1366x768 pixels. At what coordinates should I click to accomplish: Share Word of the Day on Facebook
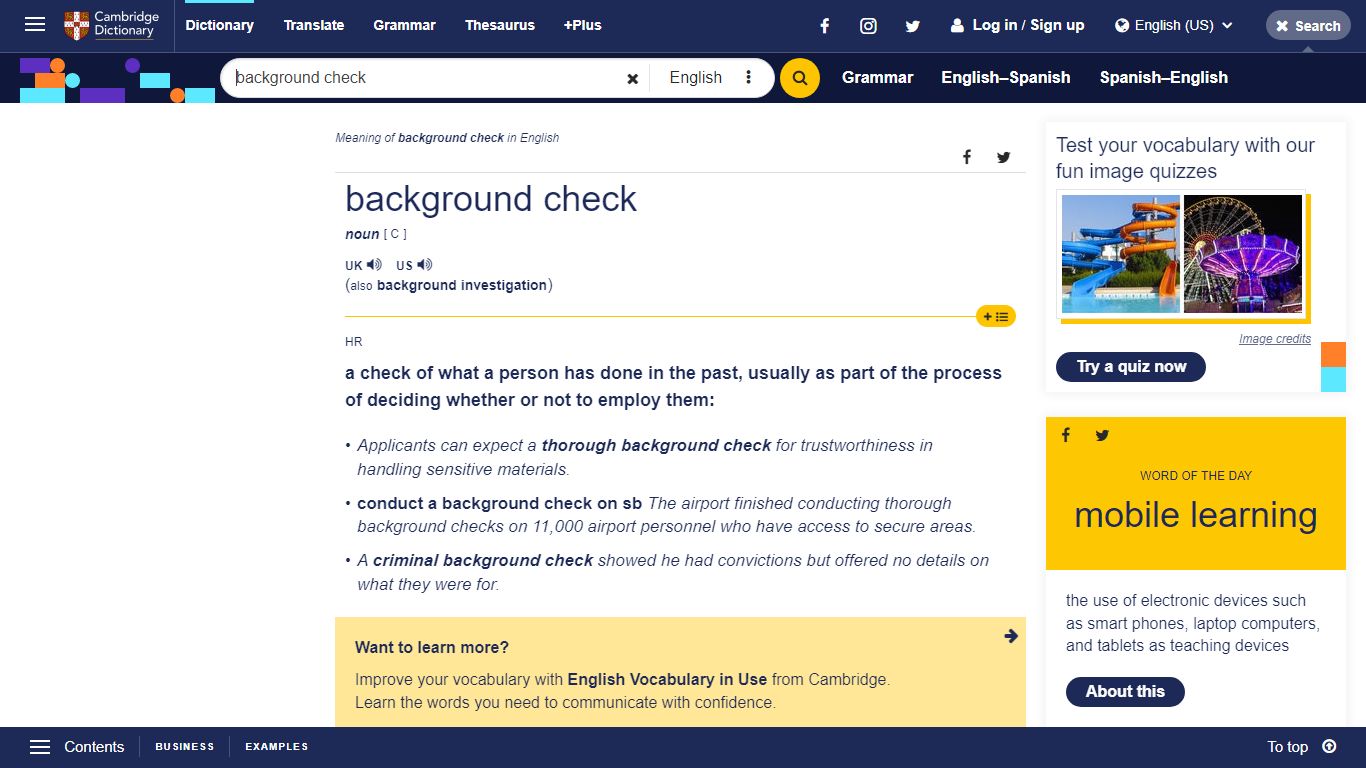1066,435
